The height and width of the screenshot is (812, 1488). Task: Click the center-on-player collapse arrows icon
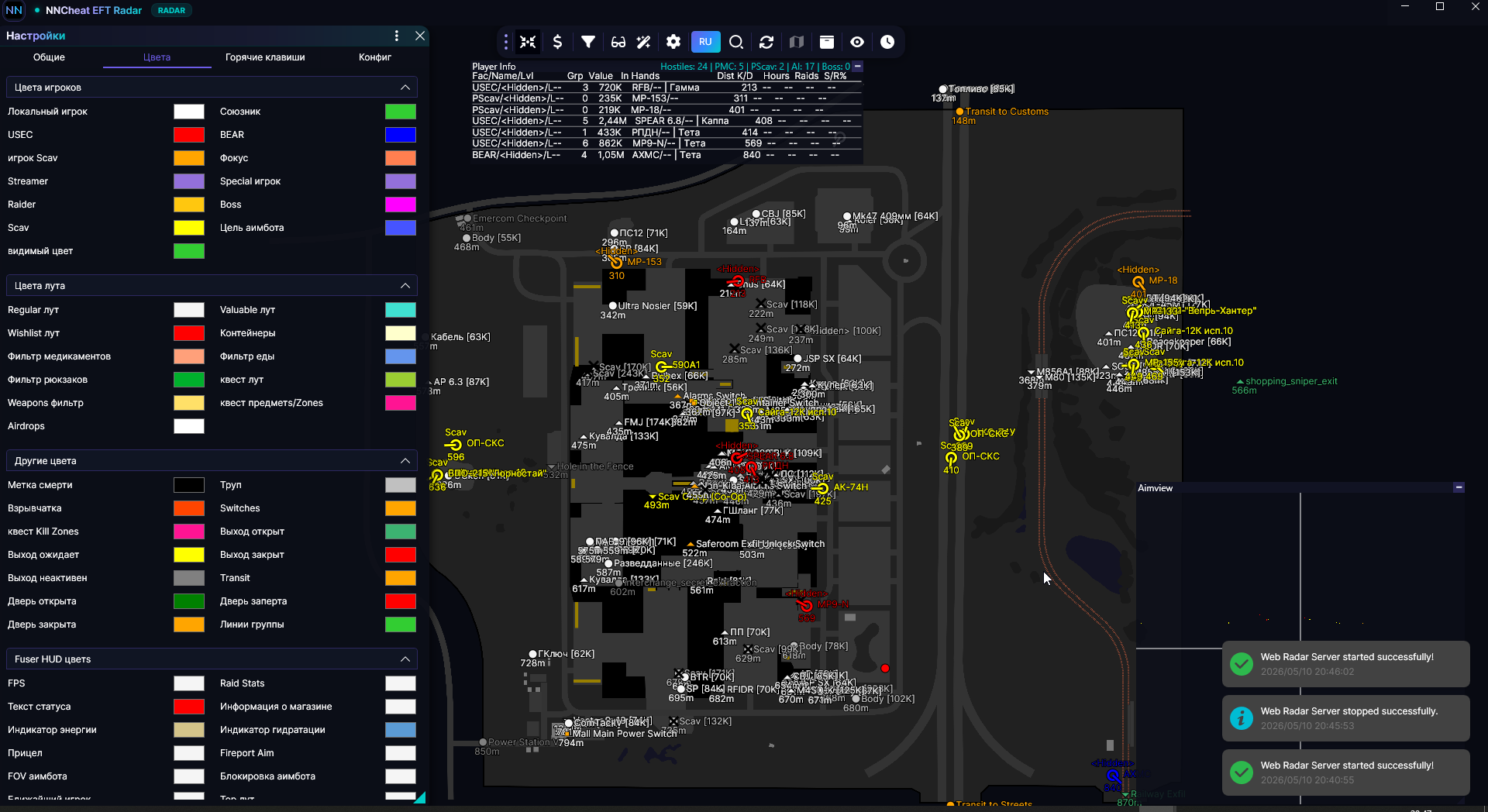[528, 42]
